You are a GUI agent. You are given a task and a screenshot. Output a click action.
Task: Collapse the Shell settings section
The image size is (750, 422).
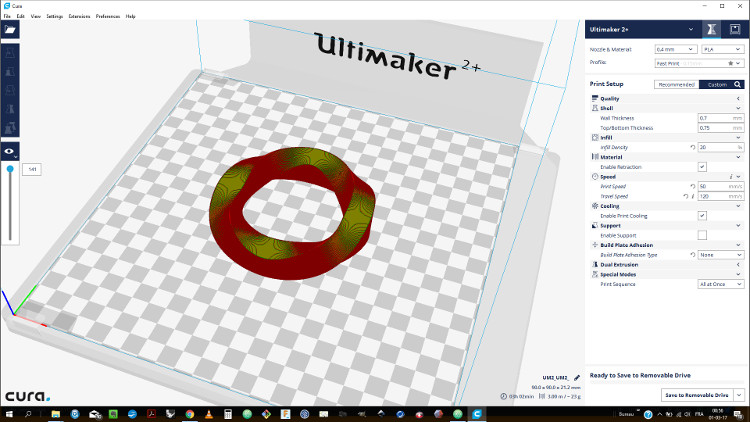point(666,108)
